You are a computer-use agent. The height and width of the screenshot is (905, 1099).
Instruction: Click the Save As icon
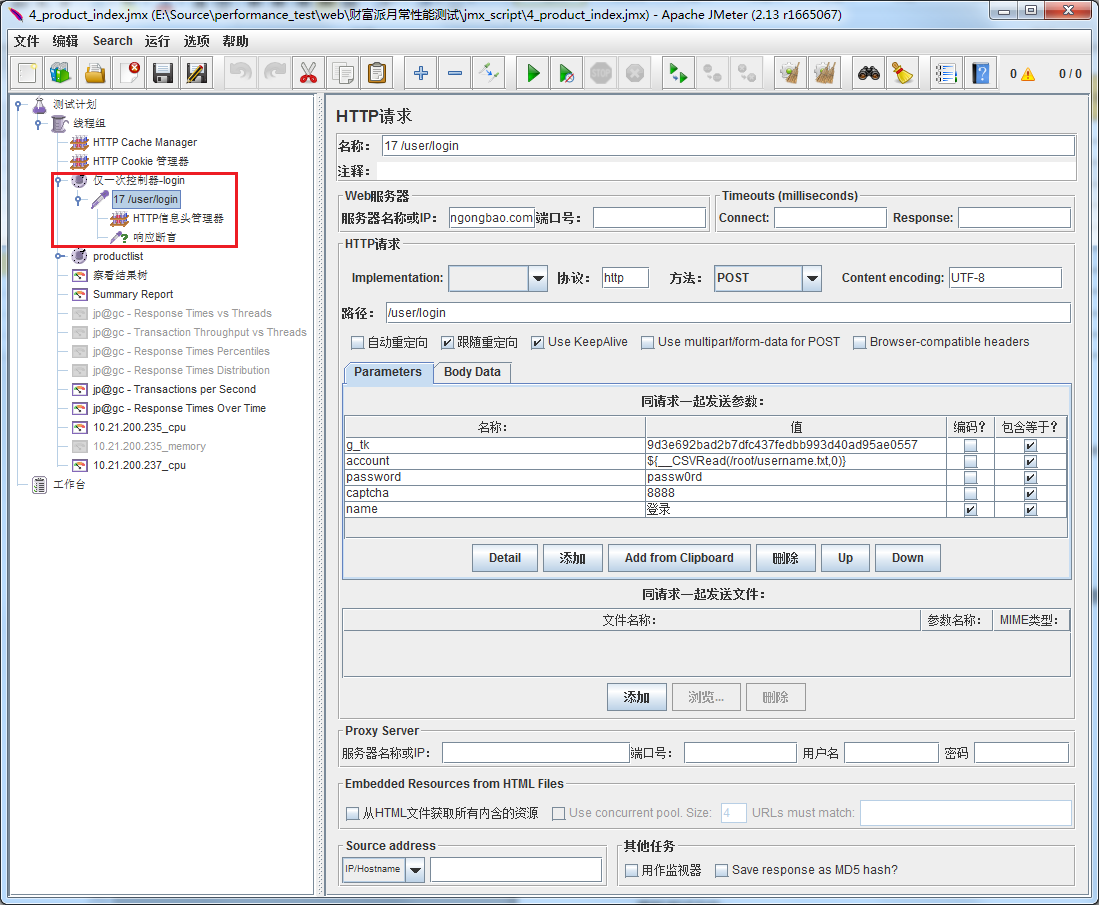click(x=197, y=73)
